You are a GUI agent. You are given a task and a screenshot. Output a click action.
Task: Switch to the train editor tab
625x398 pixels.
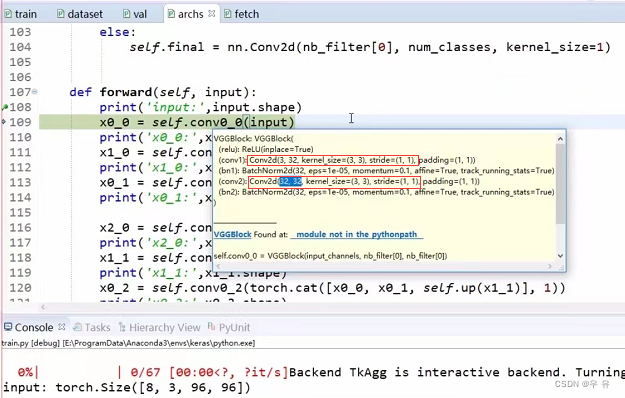pos(21,14)
